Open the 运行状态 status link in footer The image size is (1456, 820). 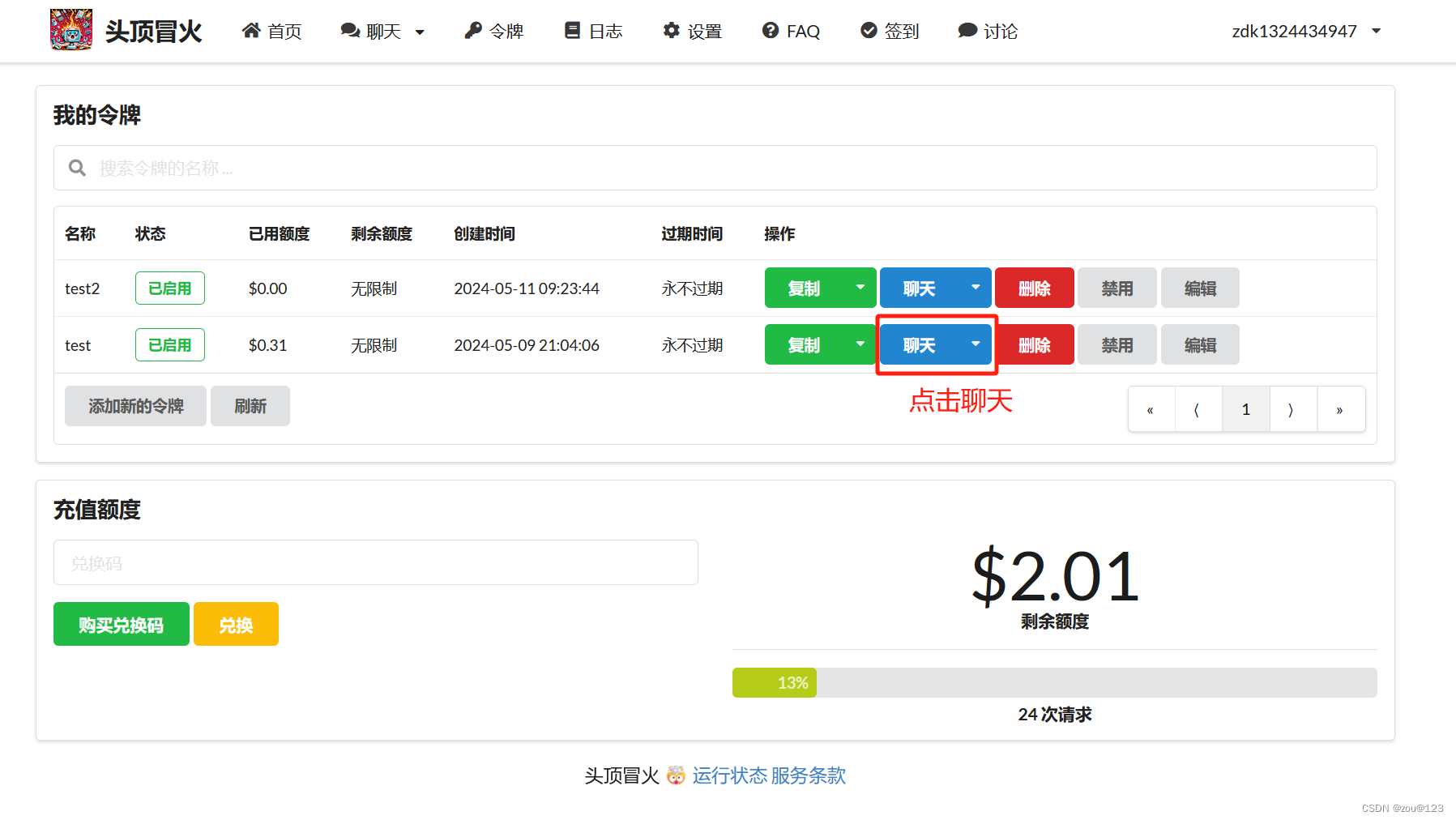(729, 775)
